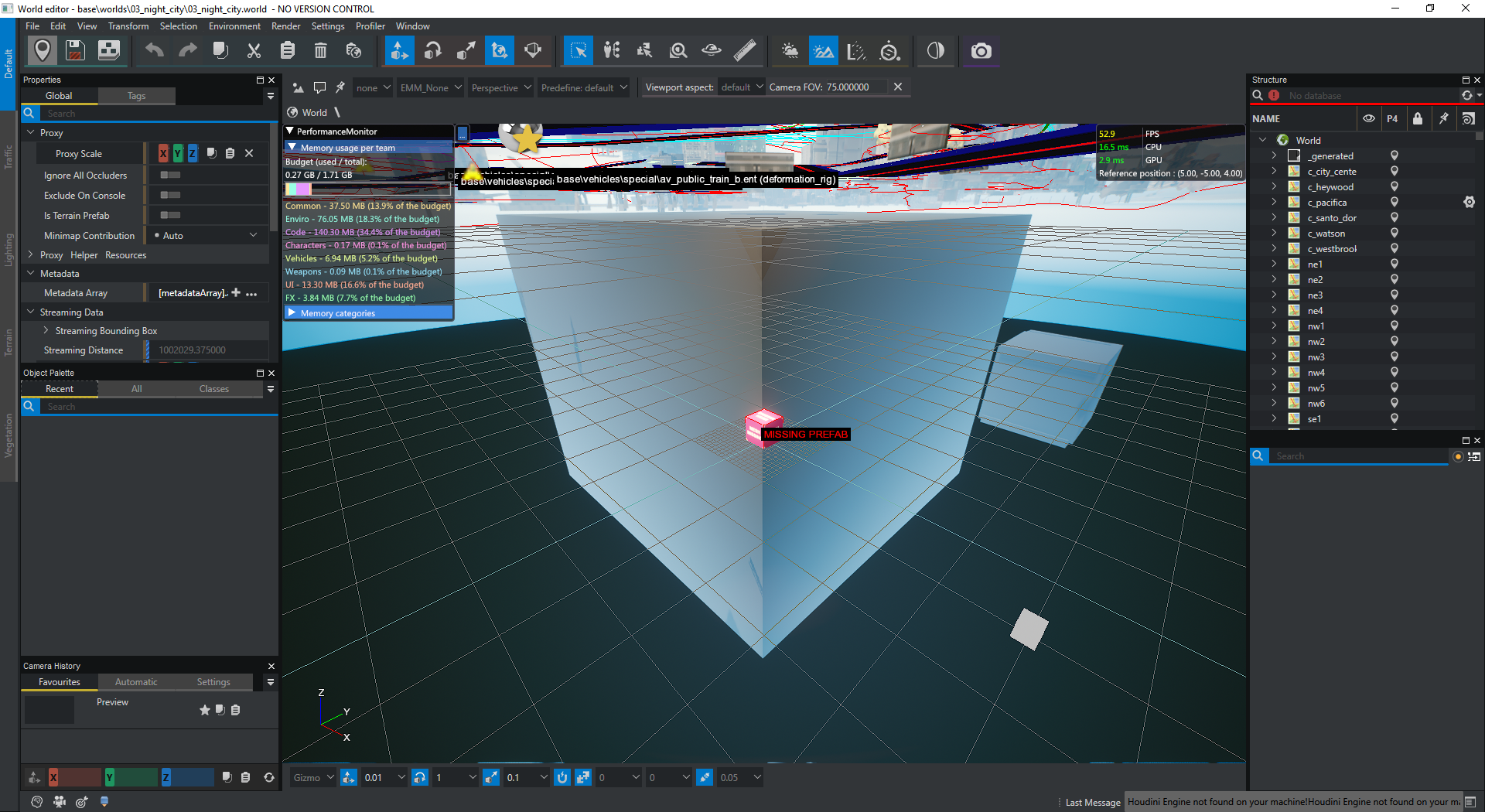This screenshot has height=812, width=1485.
Task: Click the undo arrow icon
Action: coord(155,51)
